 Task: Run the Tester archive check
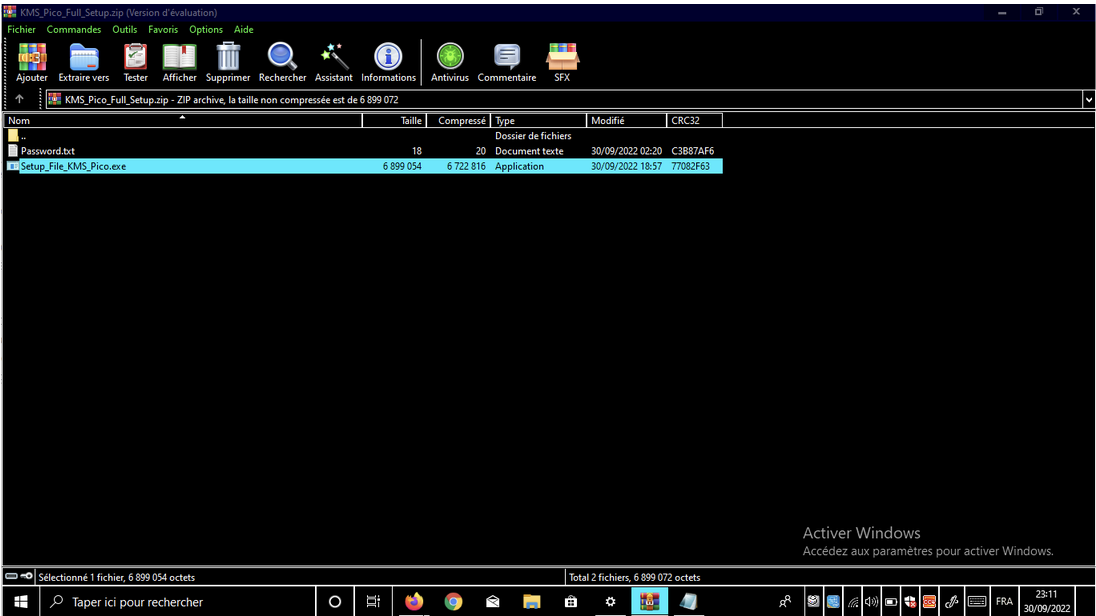pos(135,62)
